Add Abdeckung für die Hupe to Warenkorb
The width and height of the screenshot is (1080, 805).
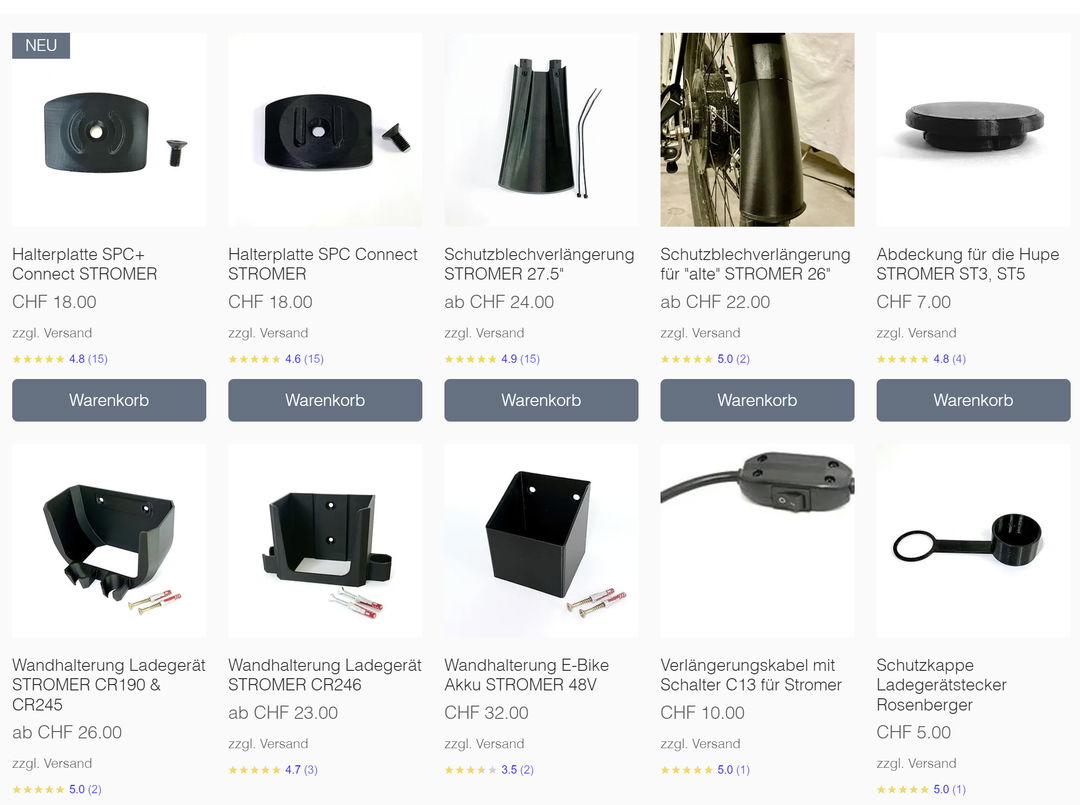pyautogui.click(x=973, y=400)
